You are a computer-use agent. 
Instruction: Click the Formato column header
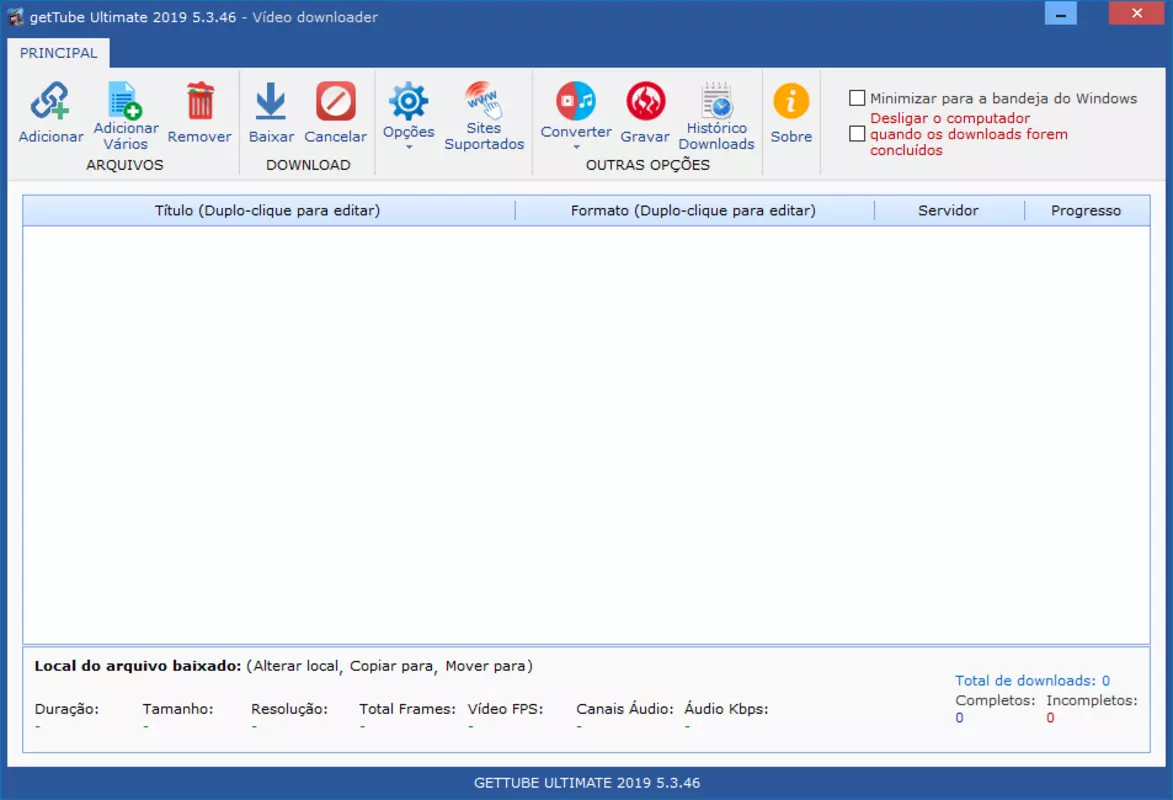click(x=693, y=210)
